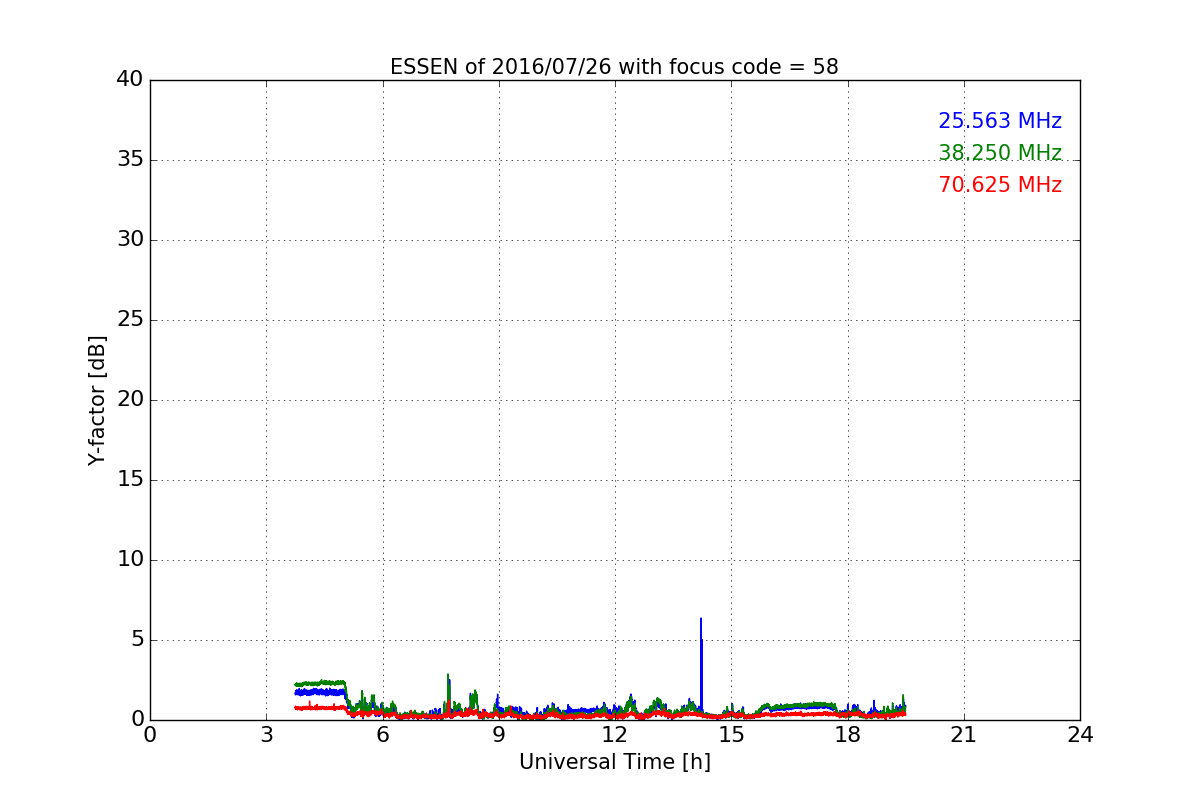Select the red '70.625 MHz' legend label
Image resolution: width=1200 pixels, height=800 pixels.
pyautogui.click(x=1000, y=185)
